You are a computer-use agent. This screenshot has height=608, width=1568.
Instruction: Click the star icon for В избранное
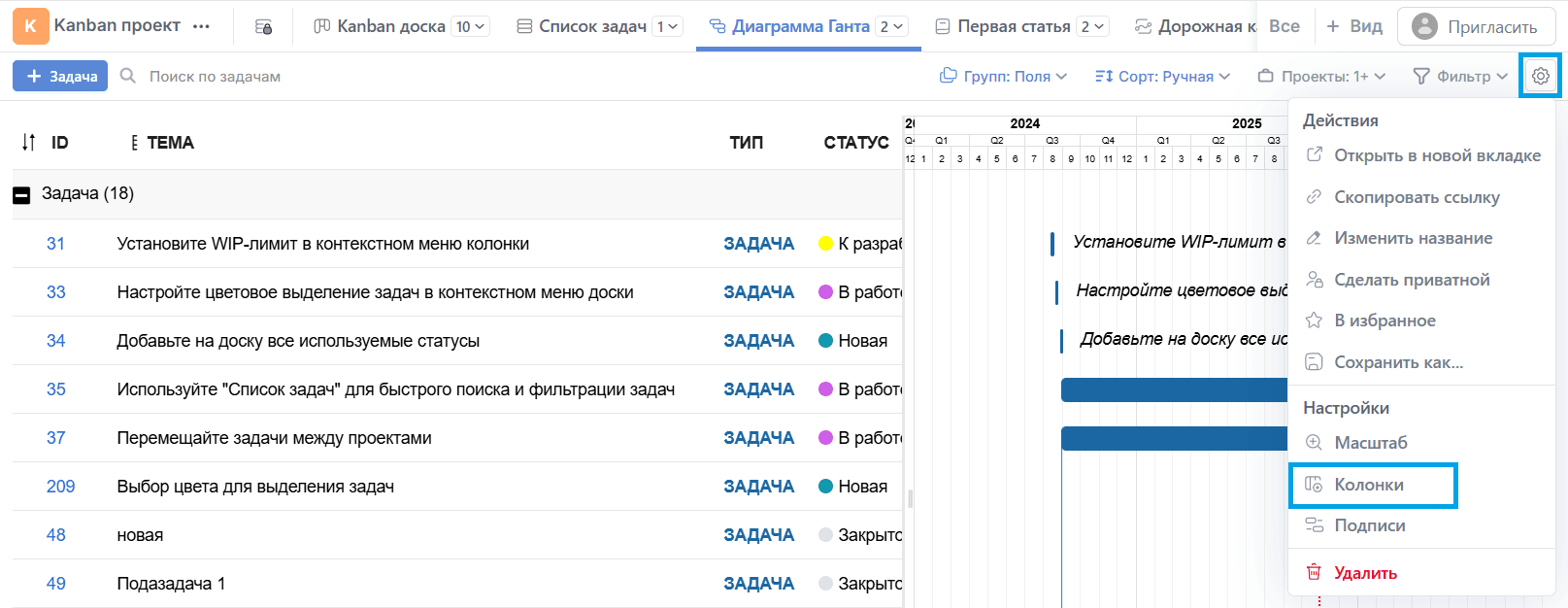coord(1314,321)
